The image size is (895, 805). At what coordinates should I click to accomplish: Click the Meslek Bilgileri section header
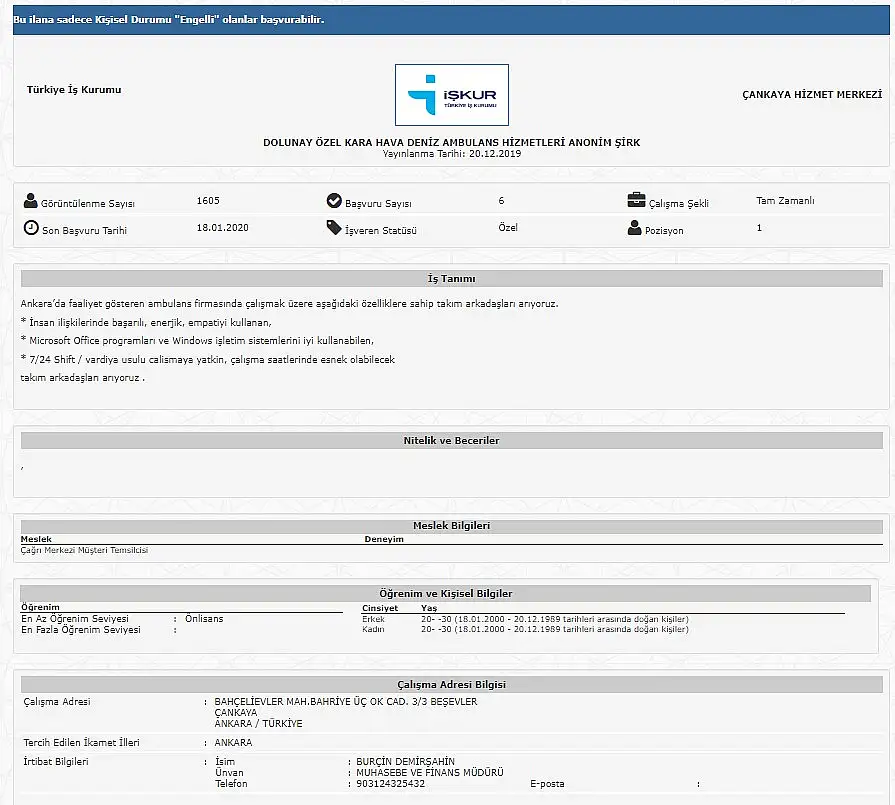[x=451, y=526]
